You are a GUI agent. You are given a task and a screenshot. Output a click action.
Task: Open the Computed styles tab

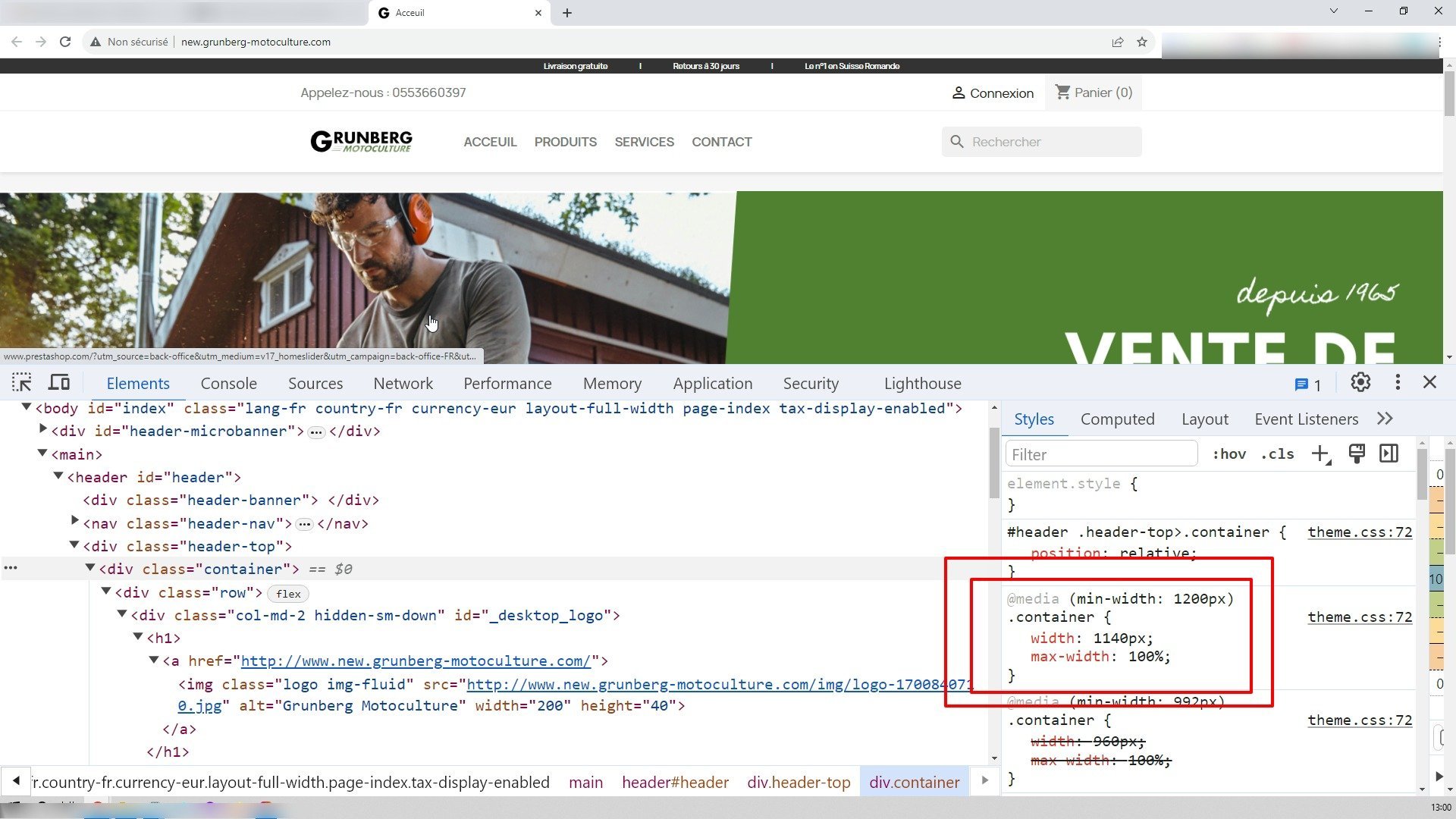(x=1117, y=419)
